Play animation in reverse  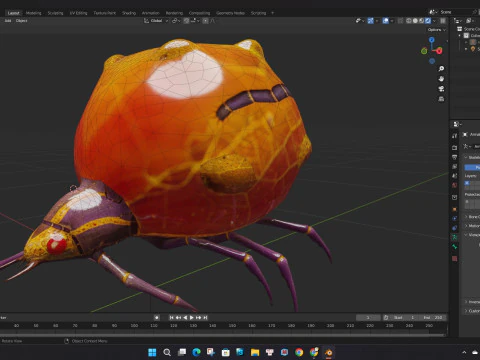[x=185, y=318]
